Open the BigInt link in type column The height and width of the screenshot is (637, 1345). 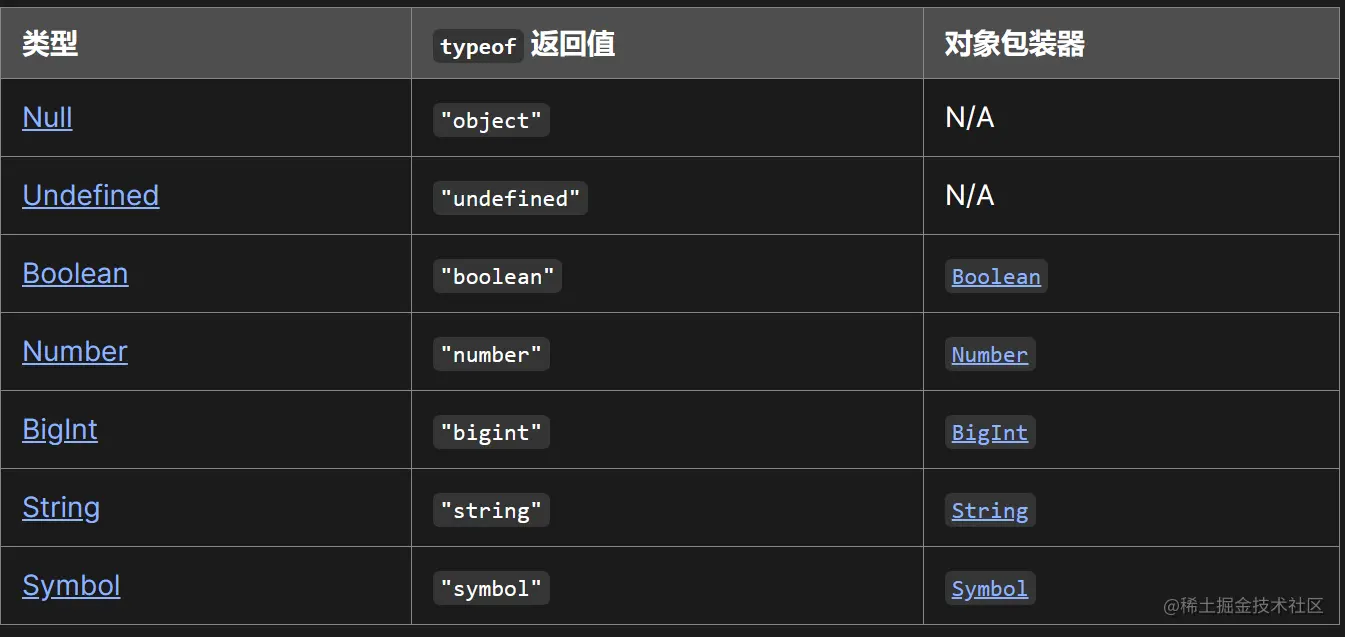click(60, 430)
